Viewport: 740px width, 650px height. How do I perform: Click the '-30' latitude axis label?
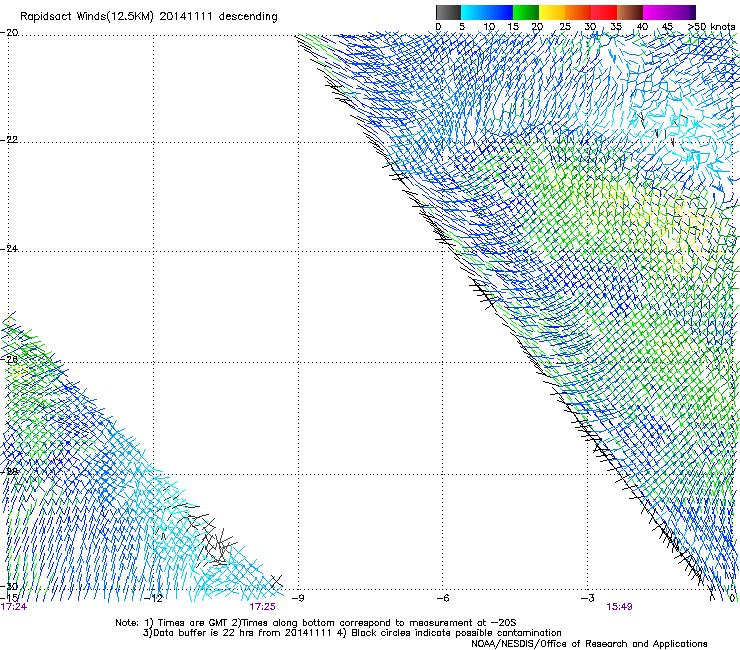(x=9, y=586)
